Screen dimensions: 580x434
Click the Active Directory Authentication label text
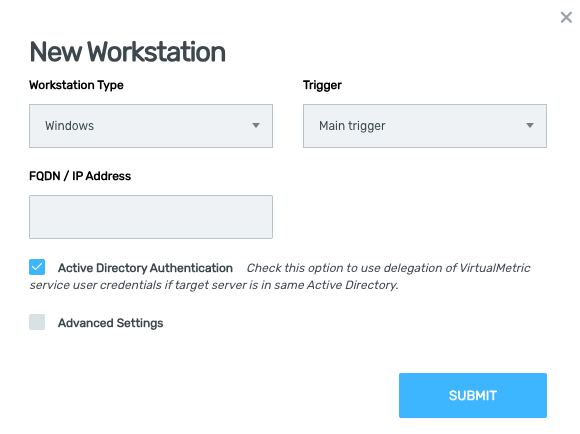145,268
